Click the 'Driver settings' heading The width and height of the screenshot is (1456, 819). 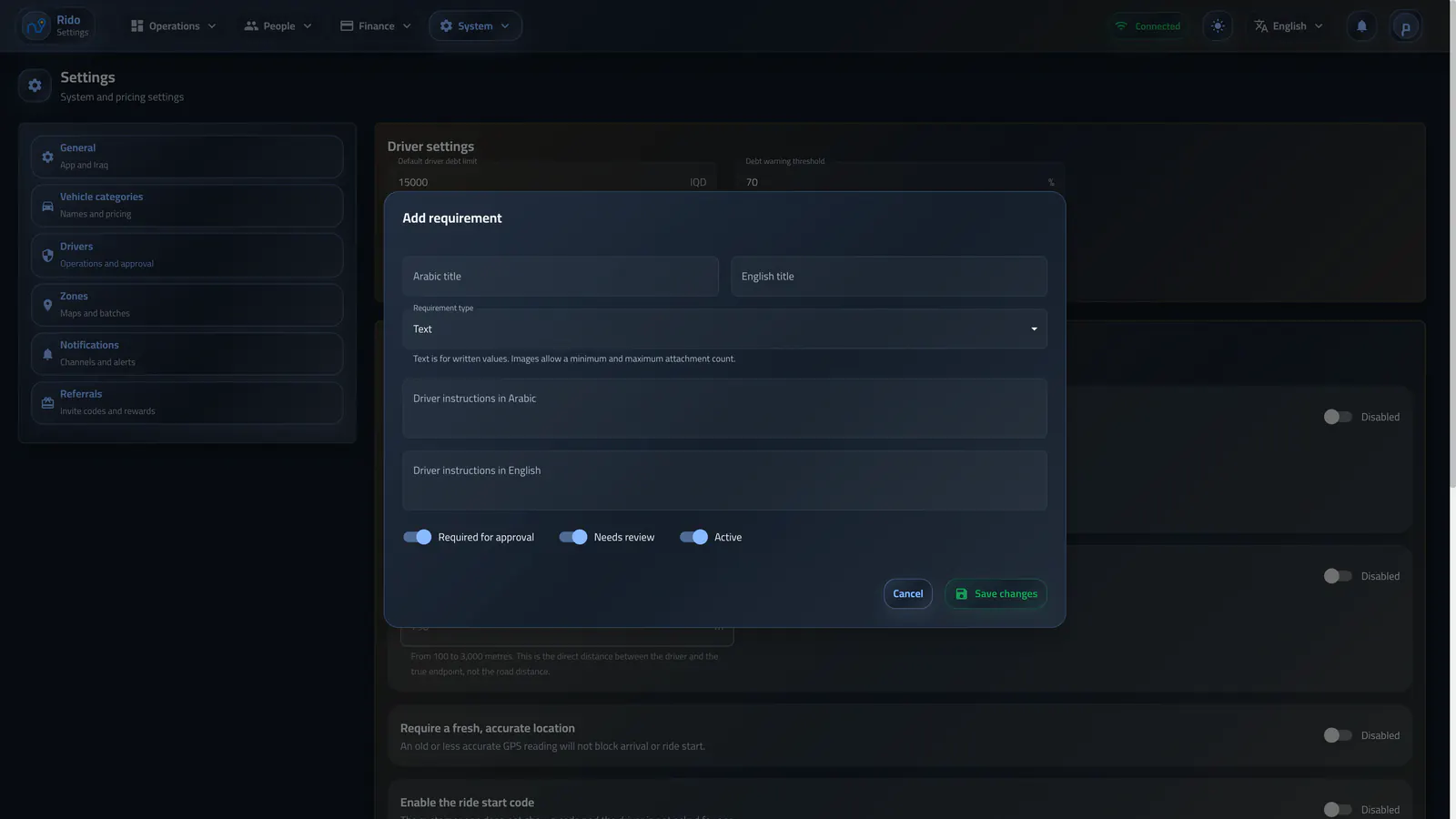click(430, 147)
